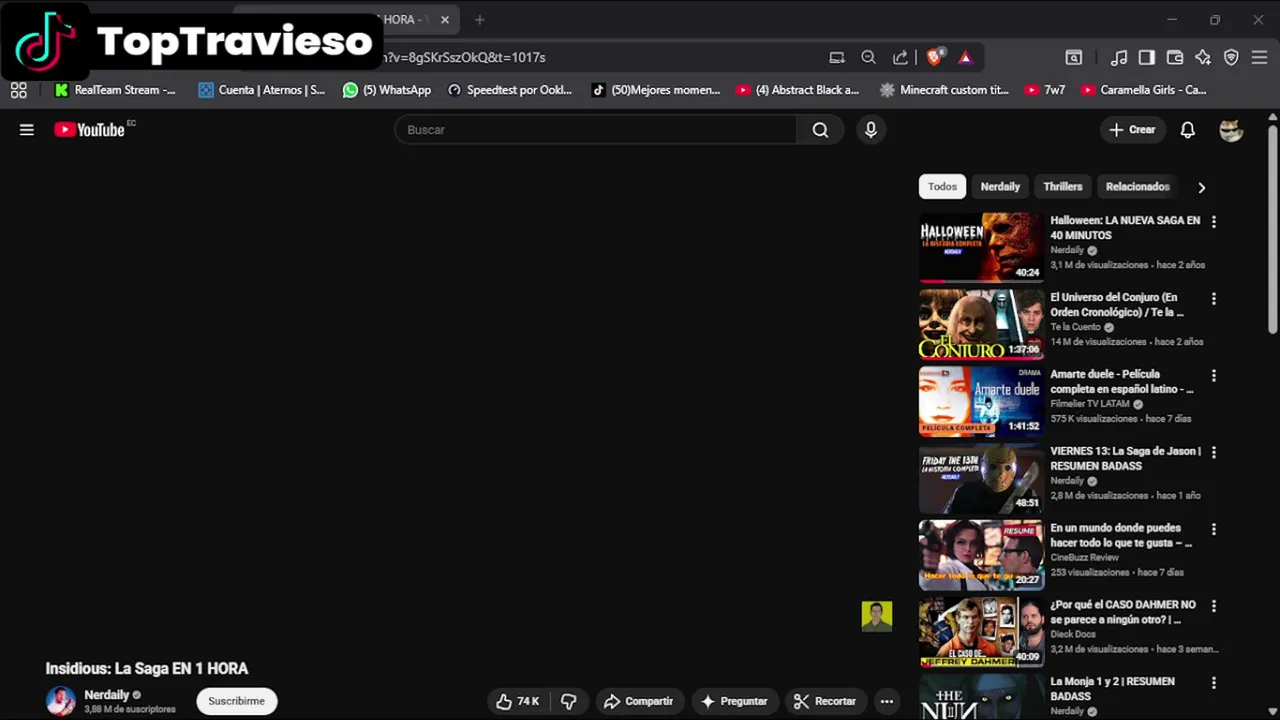Open Brave Shields lion icon

click(935, 57)
